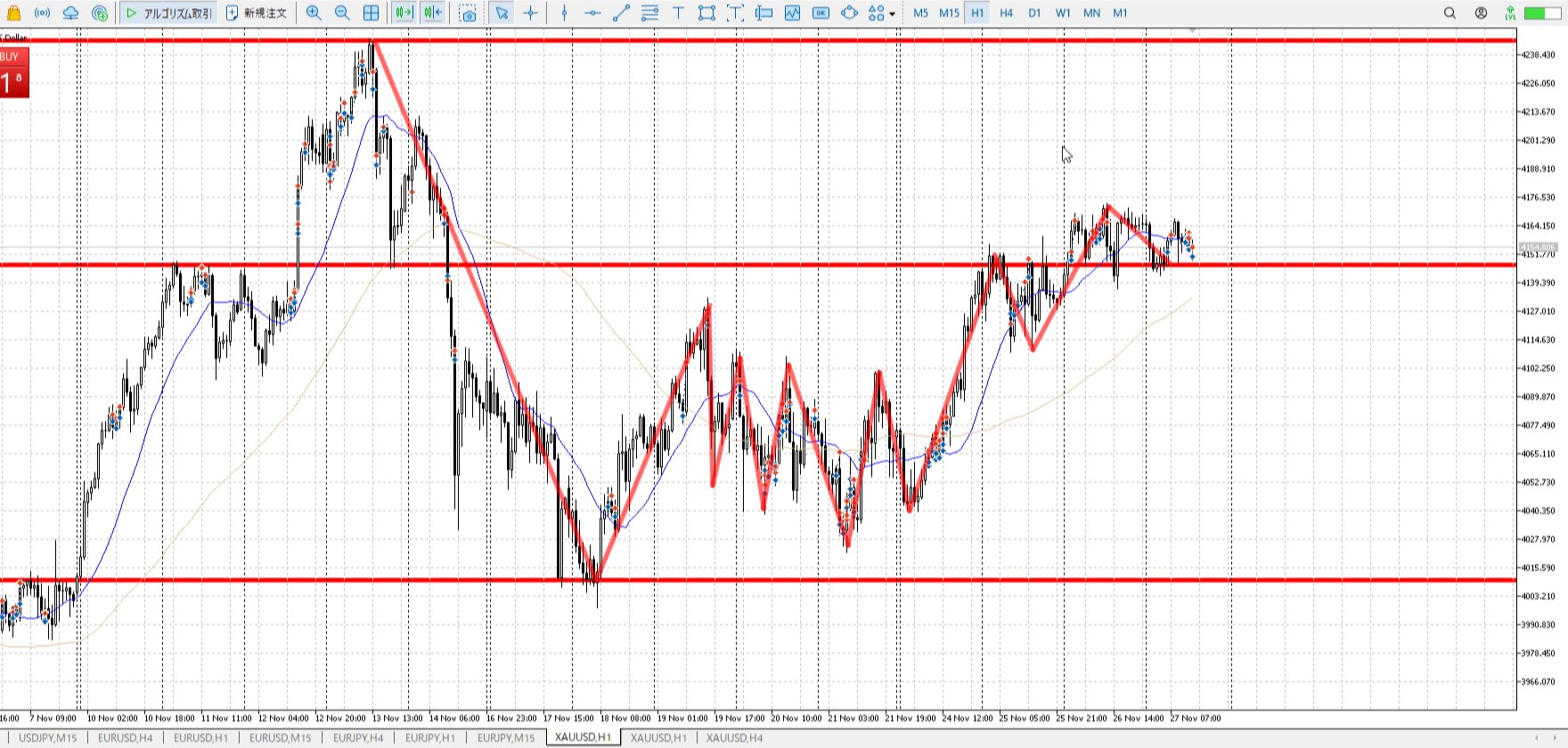Draw a vertical line using the toolbar
This screenshot has width=1568, height=748.
(x=564, y=12)
